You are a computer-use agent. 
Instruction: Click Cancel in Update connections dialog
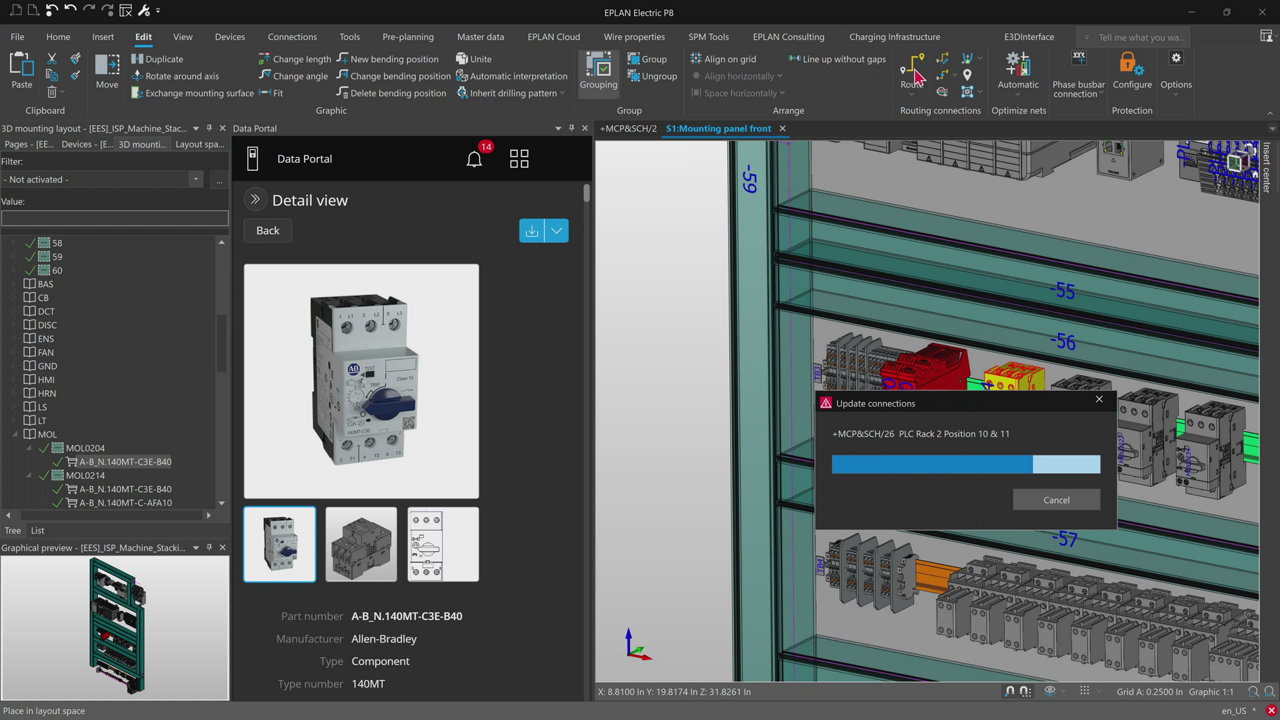tap(1056, 500)
